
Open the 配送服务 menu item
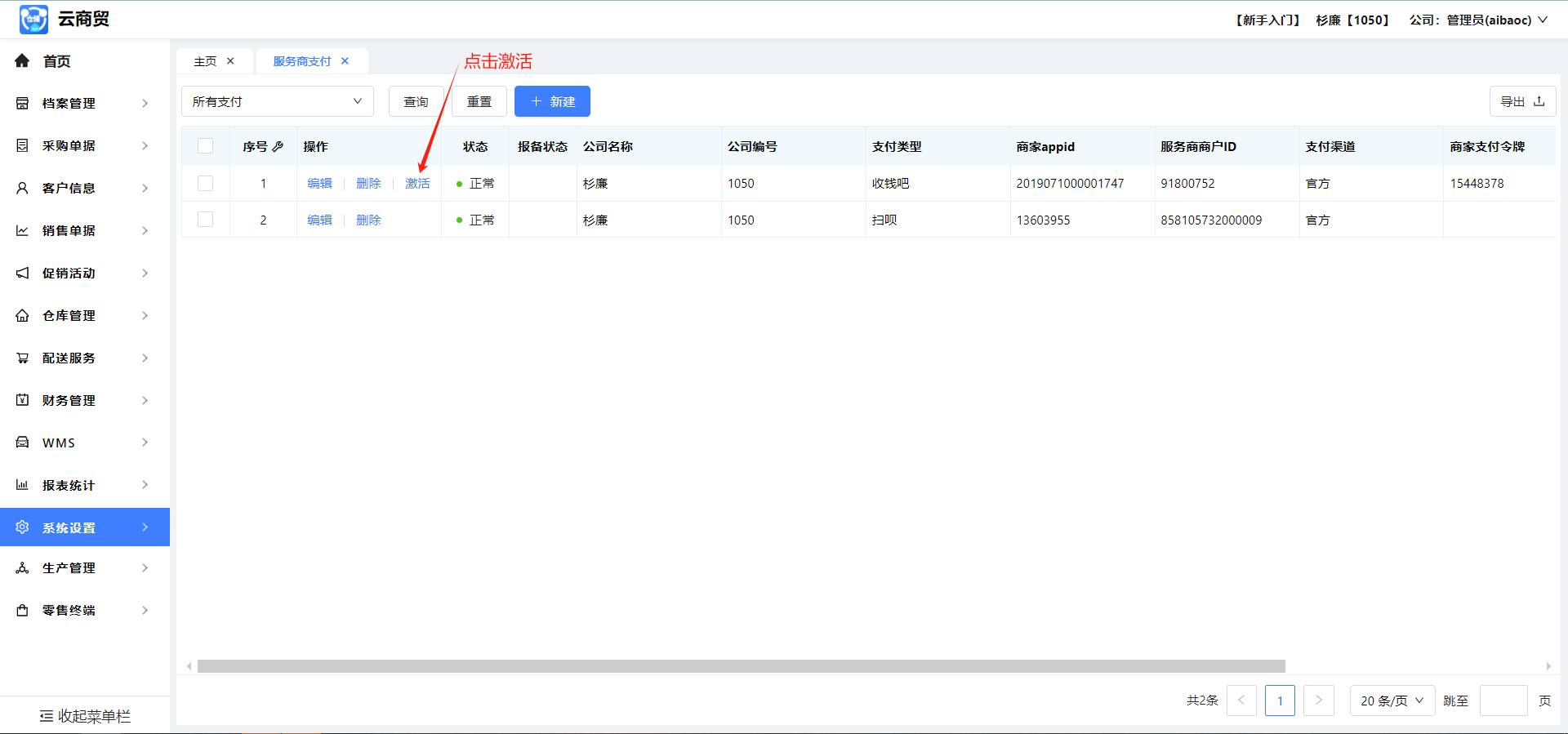(85, 358)
